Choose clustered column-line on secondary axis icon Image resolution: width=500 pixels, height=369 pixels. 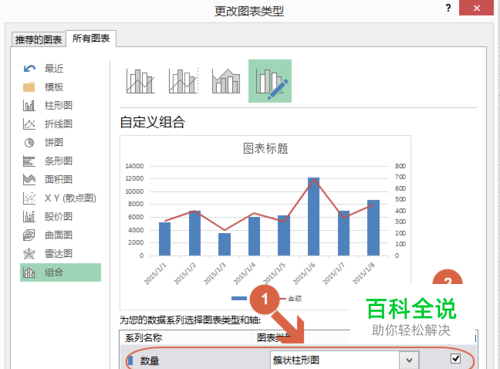click(x=183, y=81)
